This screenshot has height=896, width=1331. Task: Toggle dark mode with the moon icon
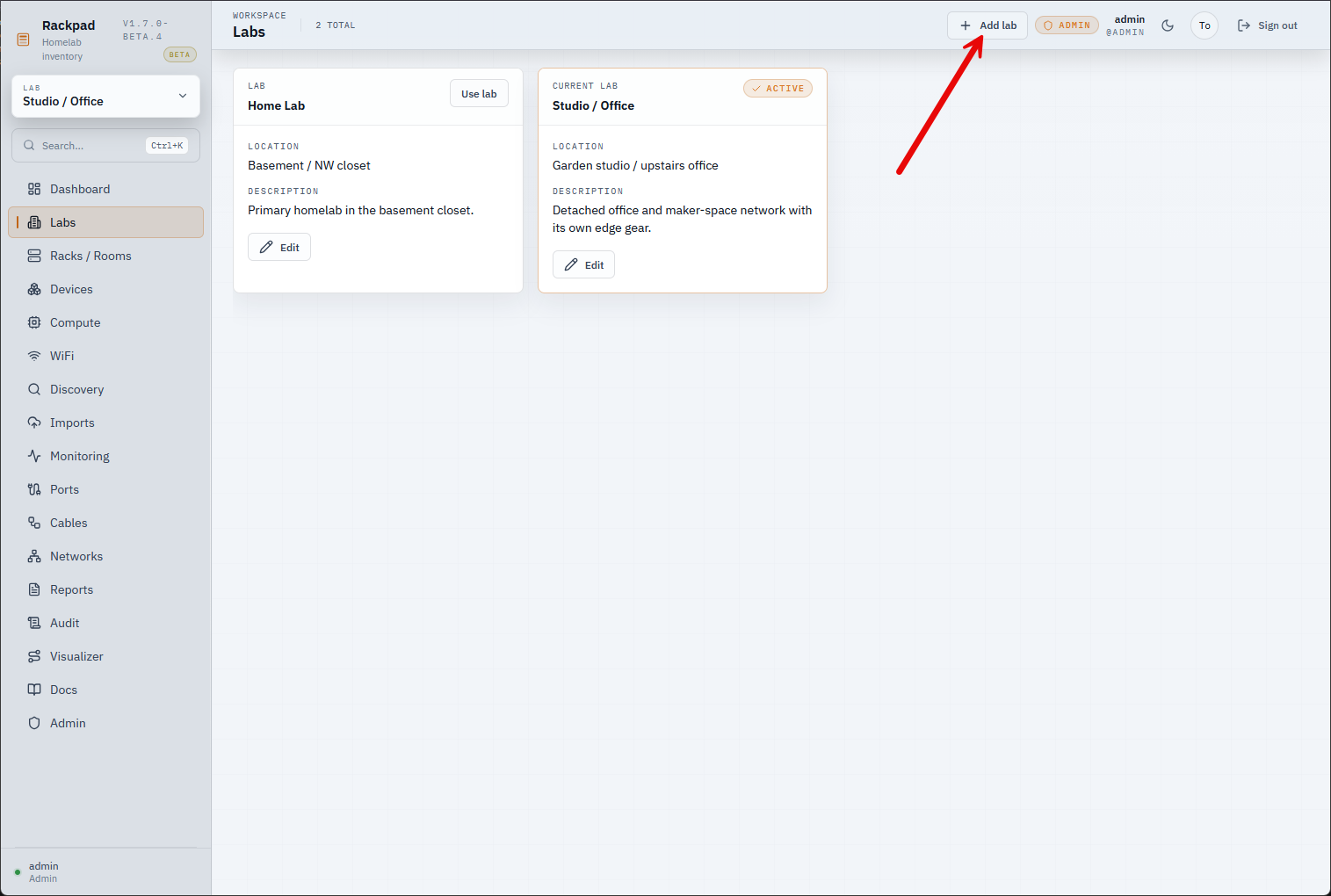coord(1168,25)
